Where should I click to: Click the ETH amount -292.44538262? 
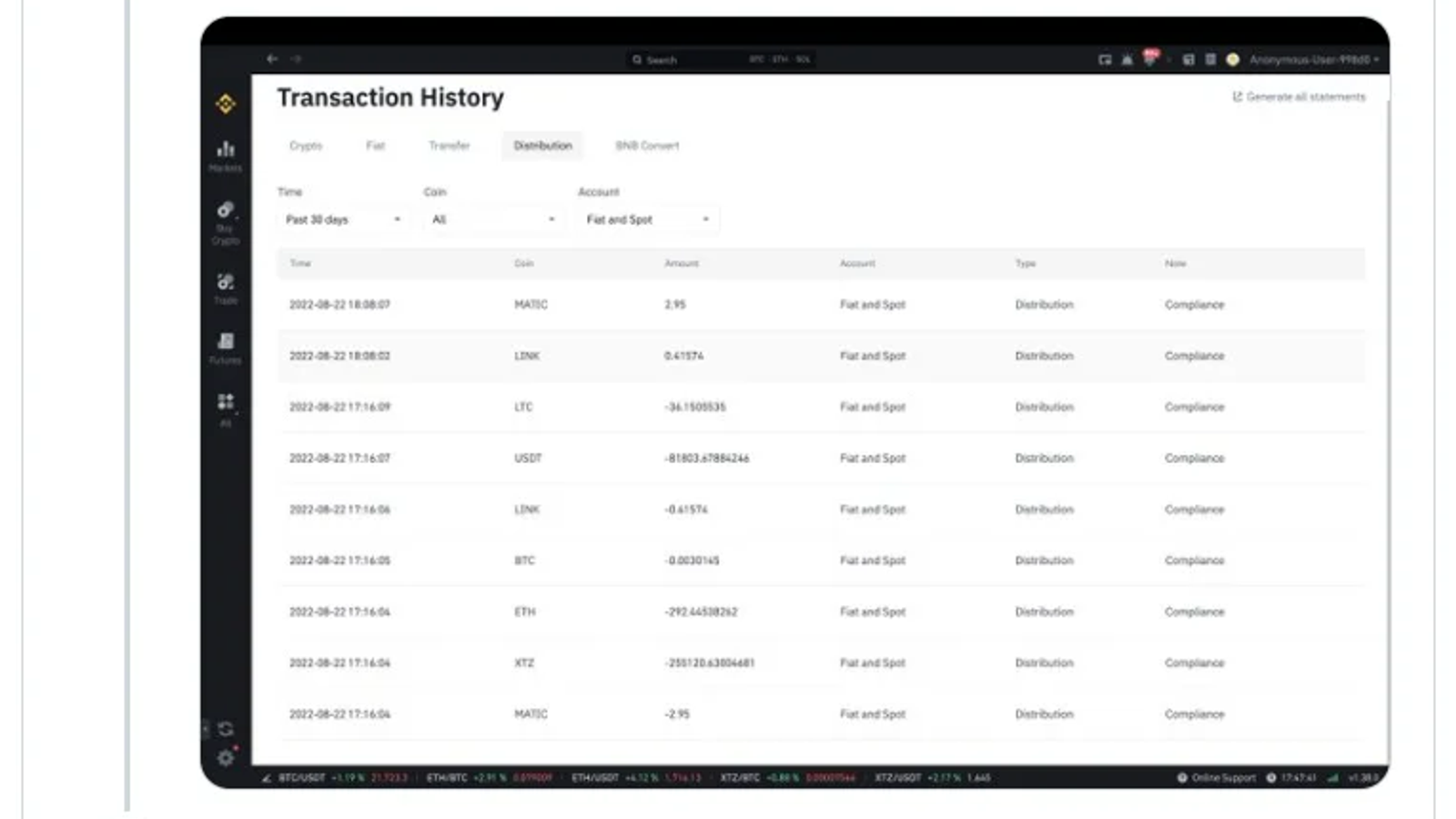701,612
